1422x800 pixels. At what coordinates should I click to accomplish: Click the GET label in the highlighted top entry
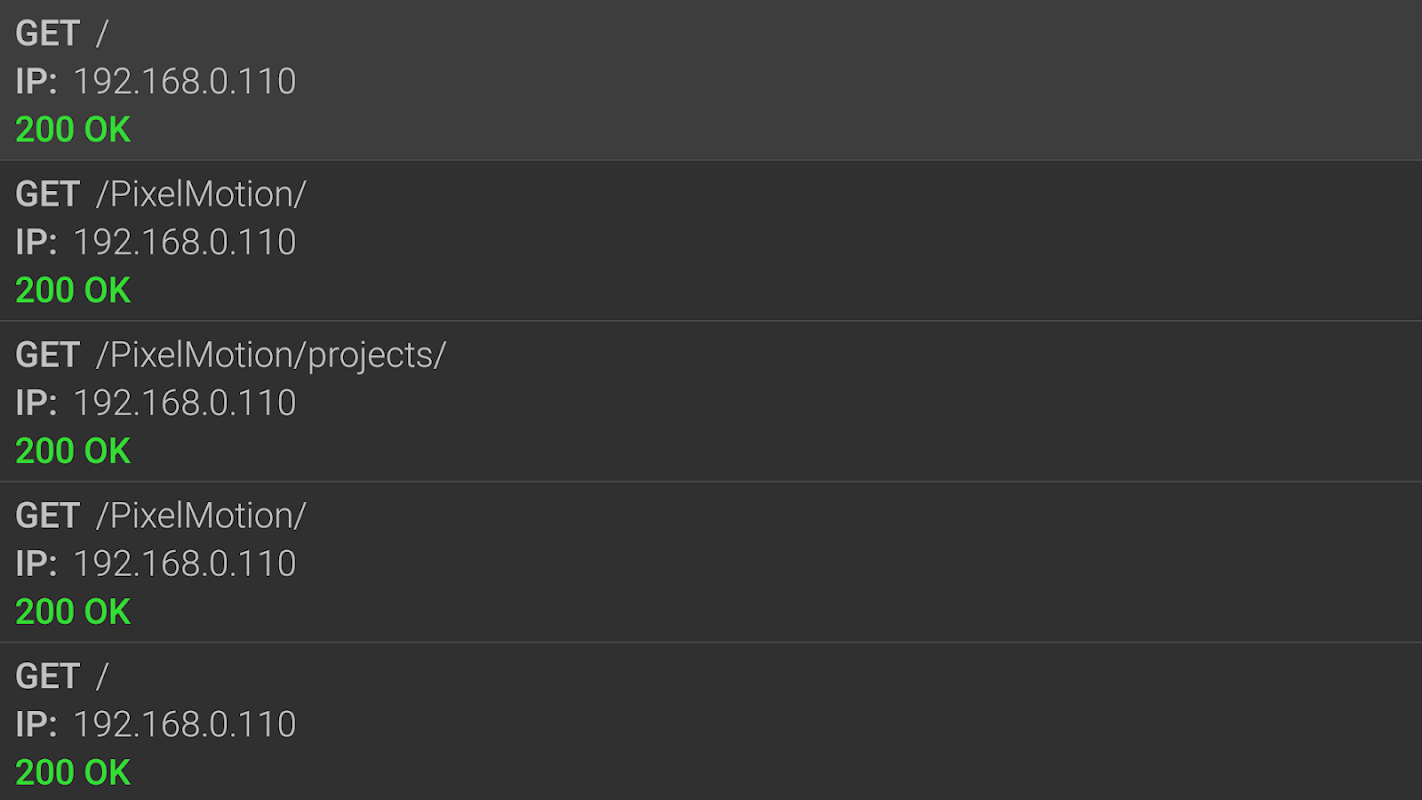click(x=47, y=34)
